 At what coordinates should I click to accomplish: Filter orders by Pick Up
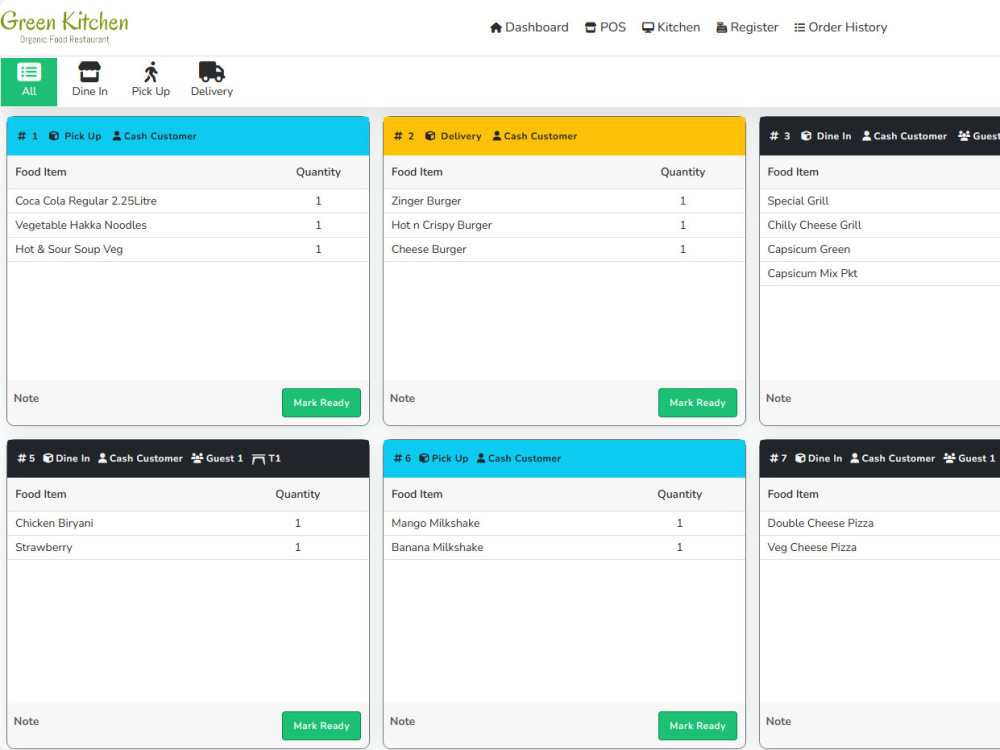151,82
